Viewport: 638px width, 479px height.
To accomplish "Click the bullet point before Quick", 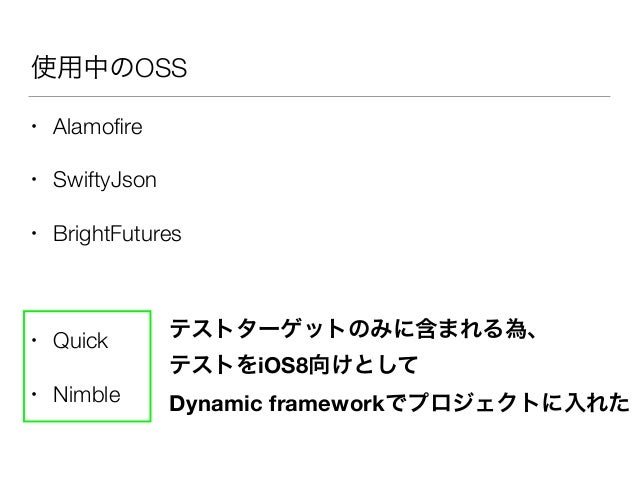I will tap(34, 340).
